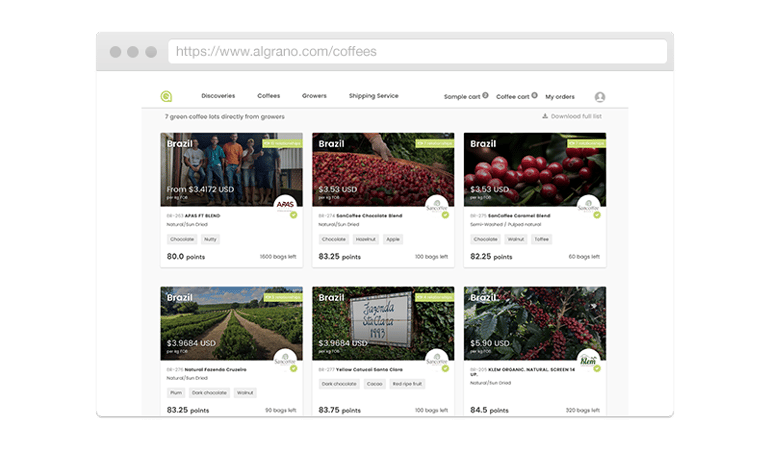
Task: Click relationships badge on Chocolate Blend photo
Action: coord(435,143)
